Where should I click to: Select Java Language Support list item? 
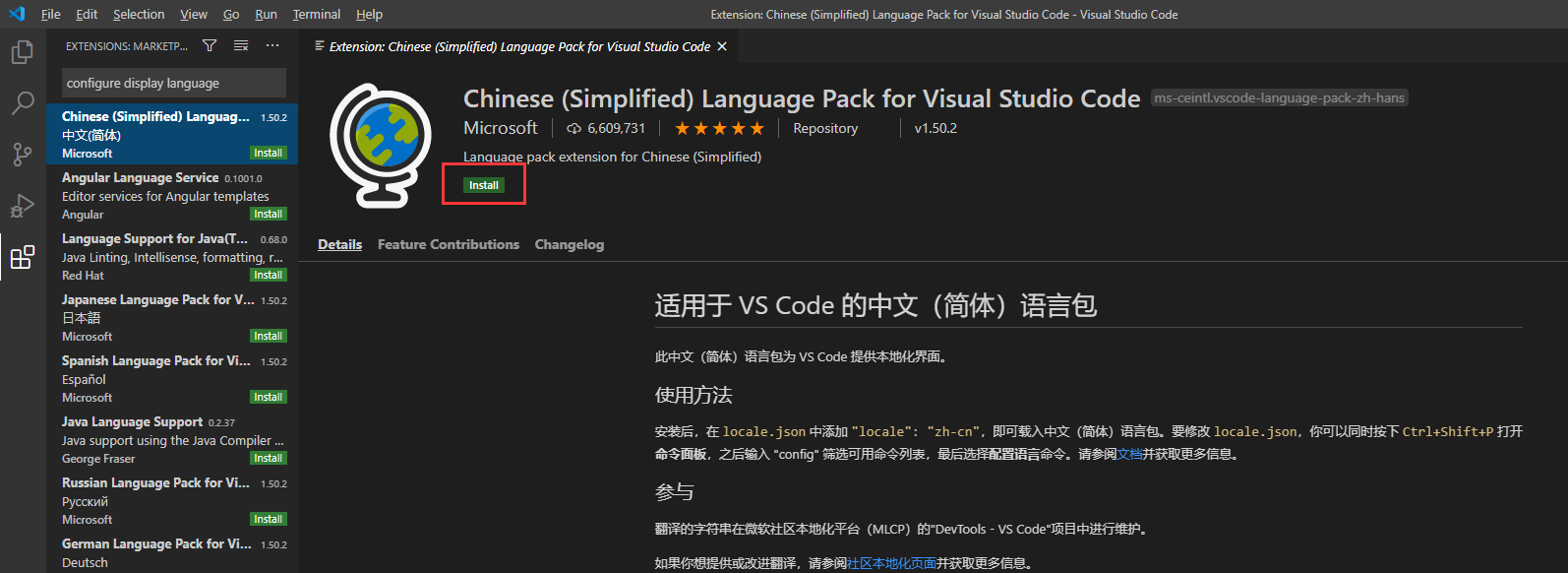pos(172,439)
